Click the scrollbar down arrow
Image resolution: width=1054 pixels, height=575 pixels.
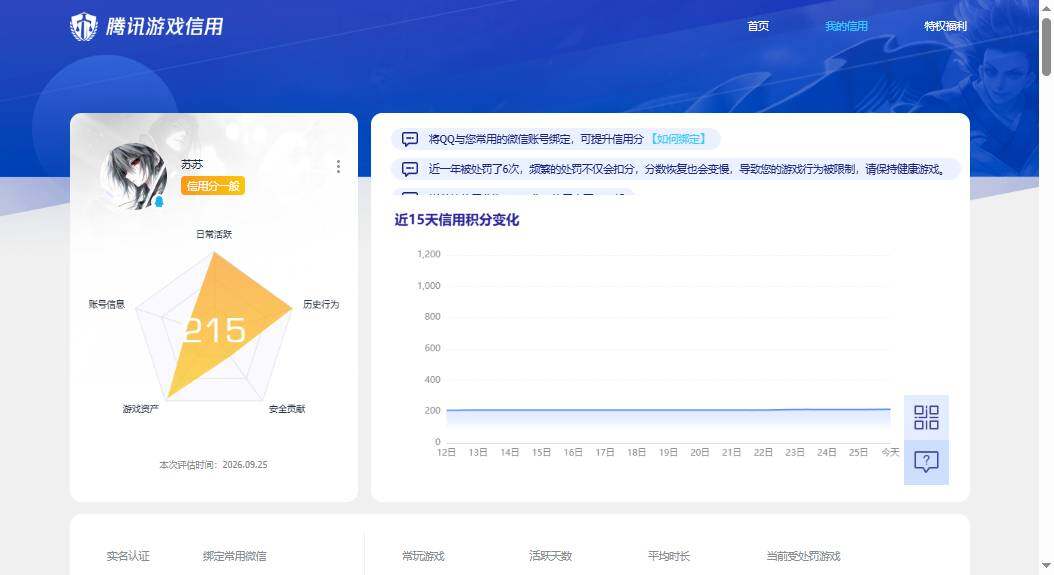[x=1047, y=566]
